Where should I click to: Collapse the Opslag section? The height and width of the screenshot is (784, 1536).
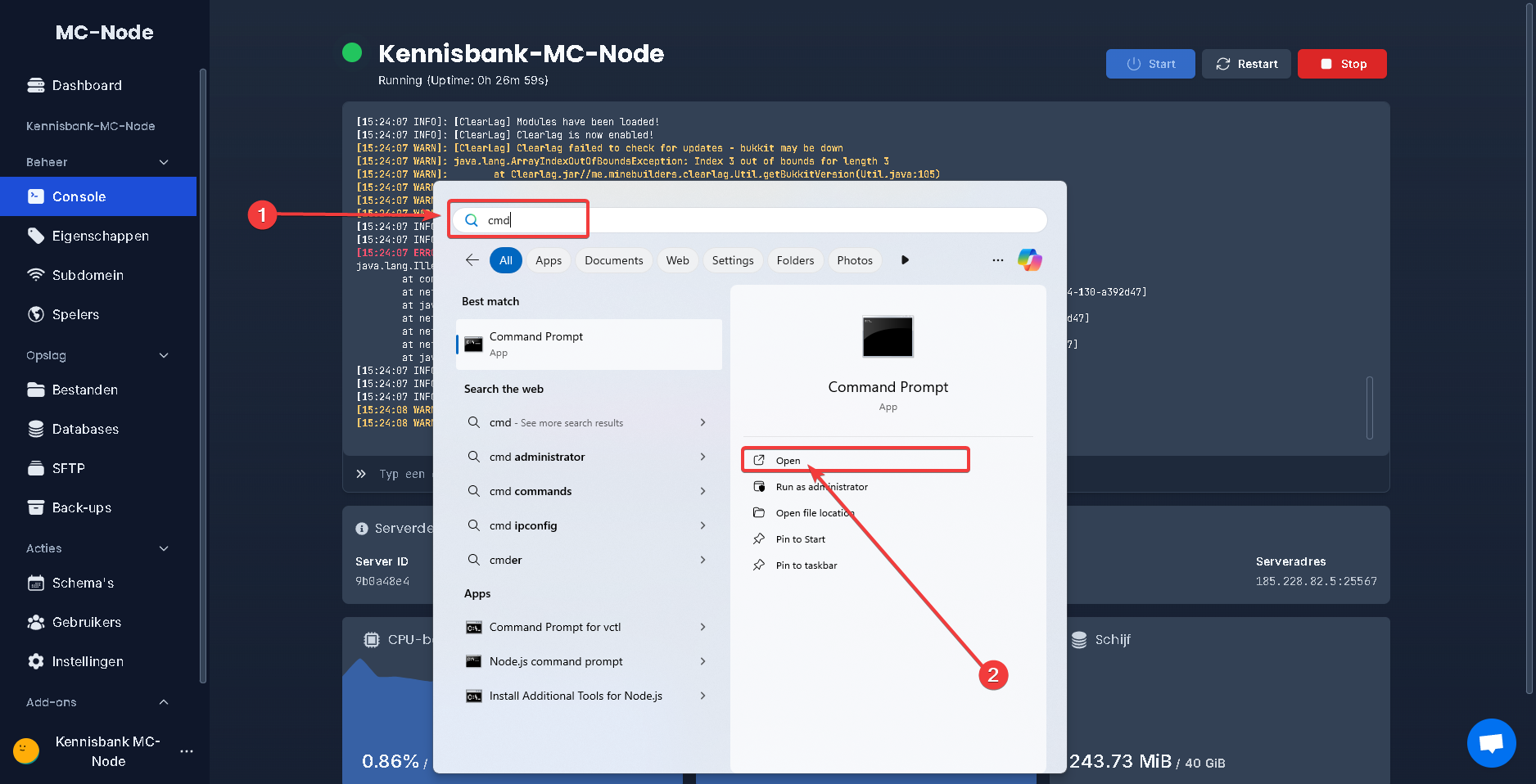pos(164,355)
